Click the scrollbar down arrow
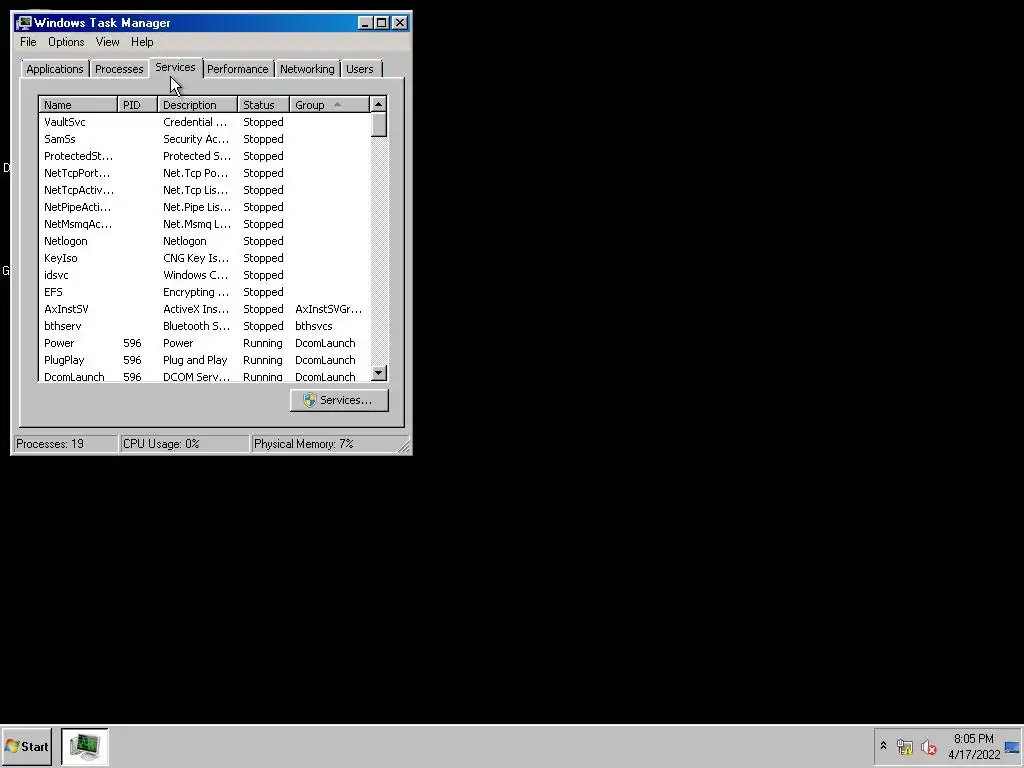1024x768 pixels. tap(379, 373)
